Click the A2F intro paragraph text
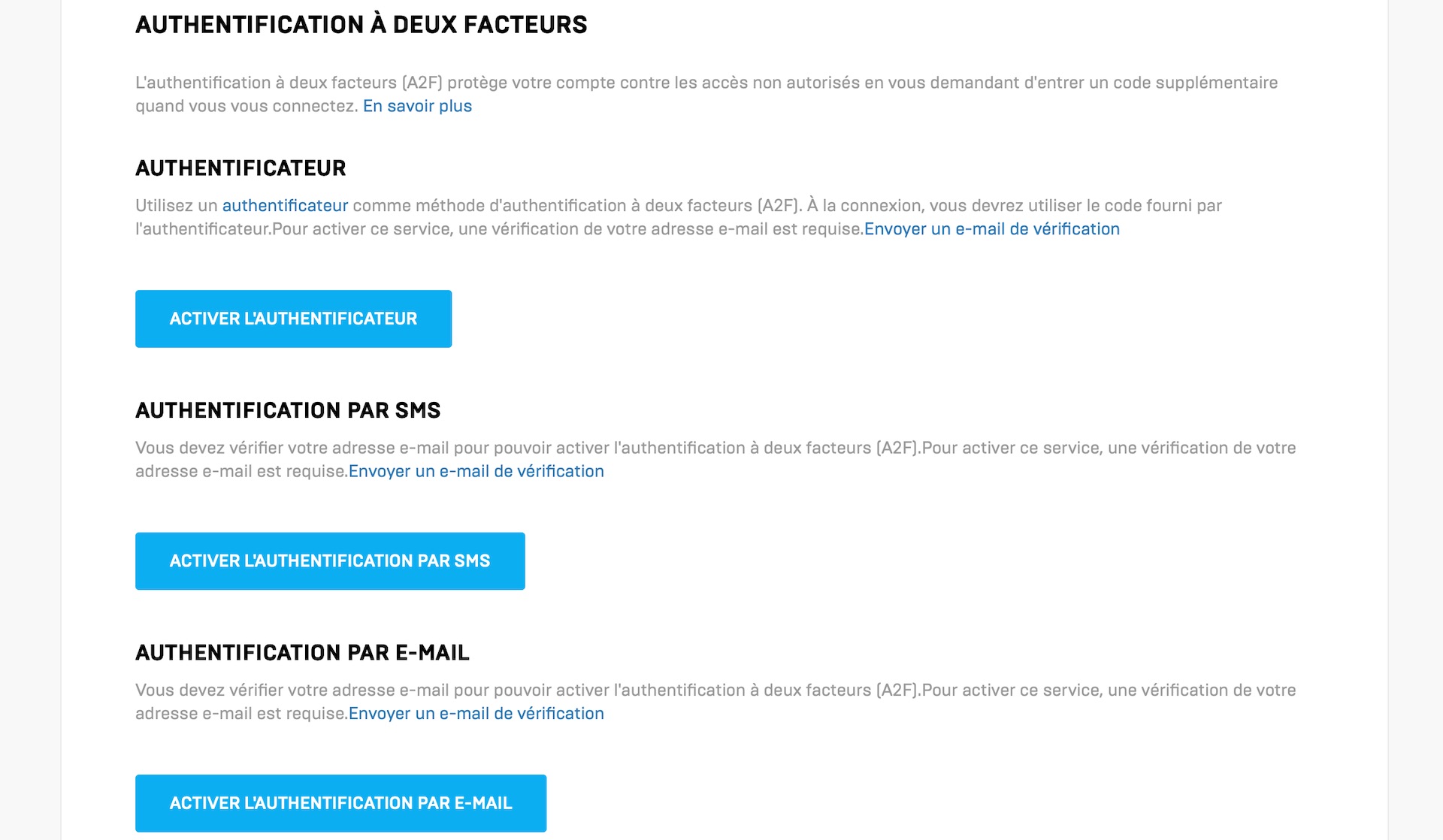The height and width of the screenshot is (840, 1443). point(706,94)
